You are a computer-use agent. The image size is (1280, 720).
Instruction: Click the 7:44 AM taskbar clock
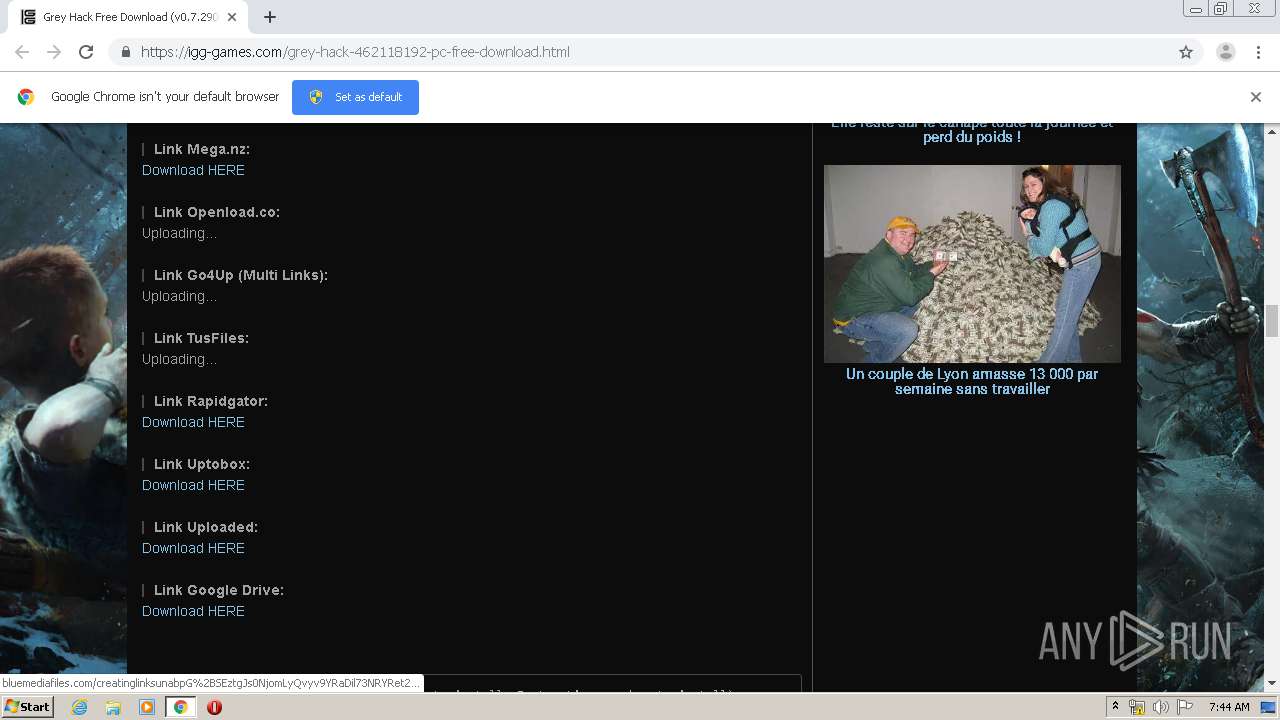1229,707
